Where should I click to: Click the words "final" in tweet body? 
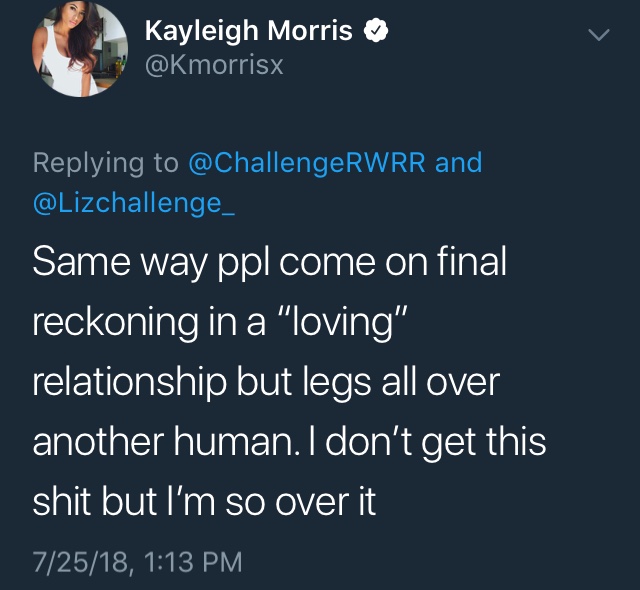pyautogui.click(x=472, y=261)
